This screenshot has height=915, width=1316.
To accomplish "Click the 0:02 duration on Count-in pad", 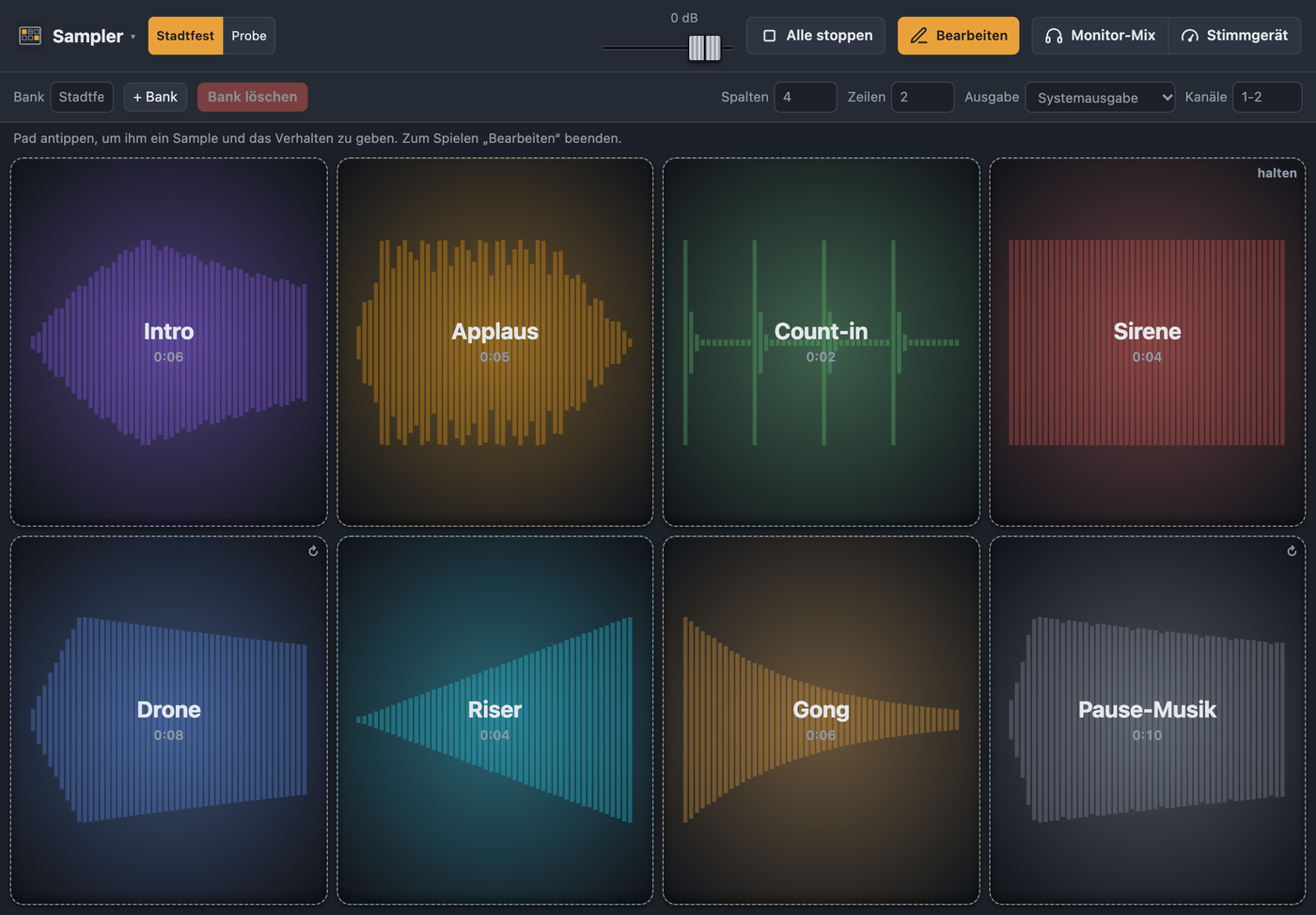I will tap(821, 357).
